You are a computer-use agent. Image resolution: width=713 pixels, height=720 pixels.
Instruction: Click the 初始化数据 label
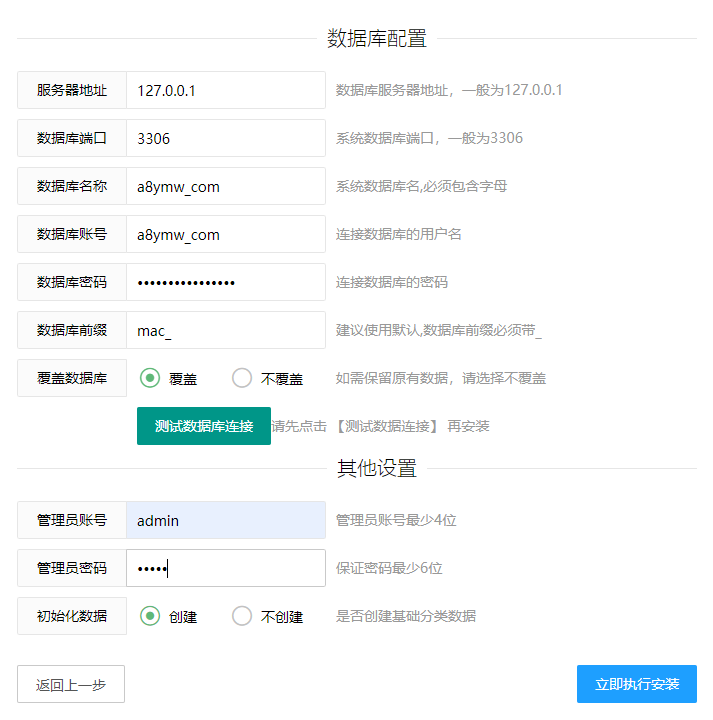point(72,616)
